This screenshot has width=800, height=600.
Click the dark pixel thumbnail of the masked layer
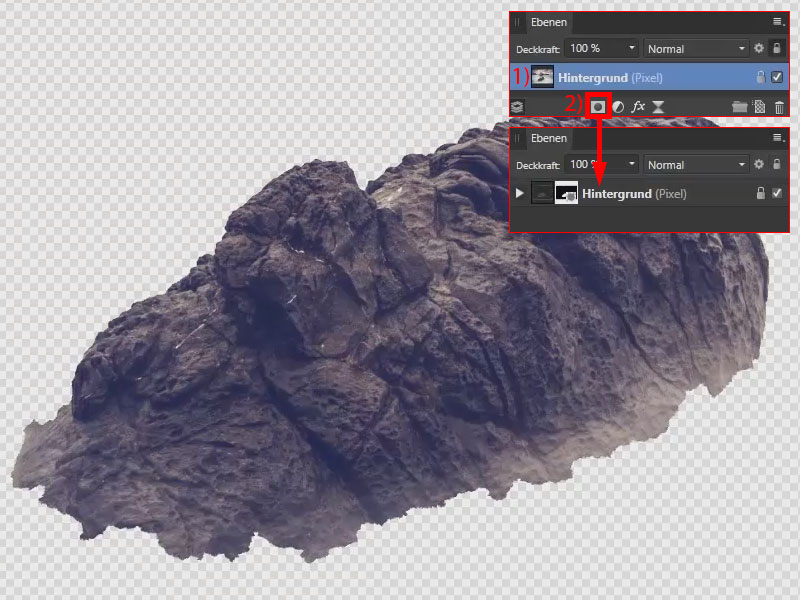(542, 193)
